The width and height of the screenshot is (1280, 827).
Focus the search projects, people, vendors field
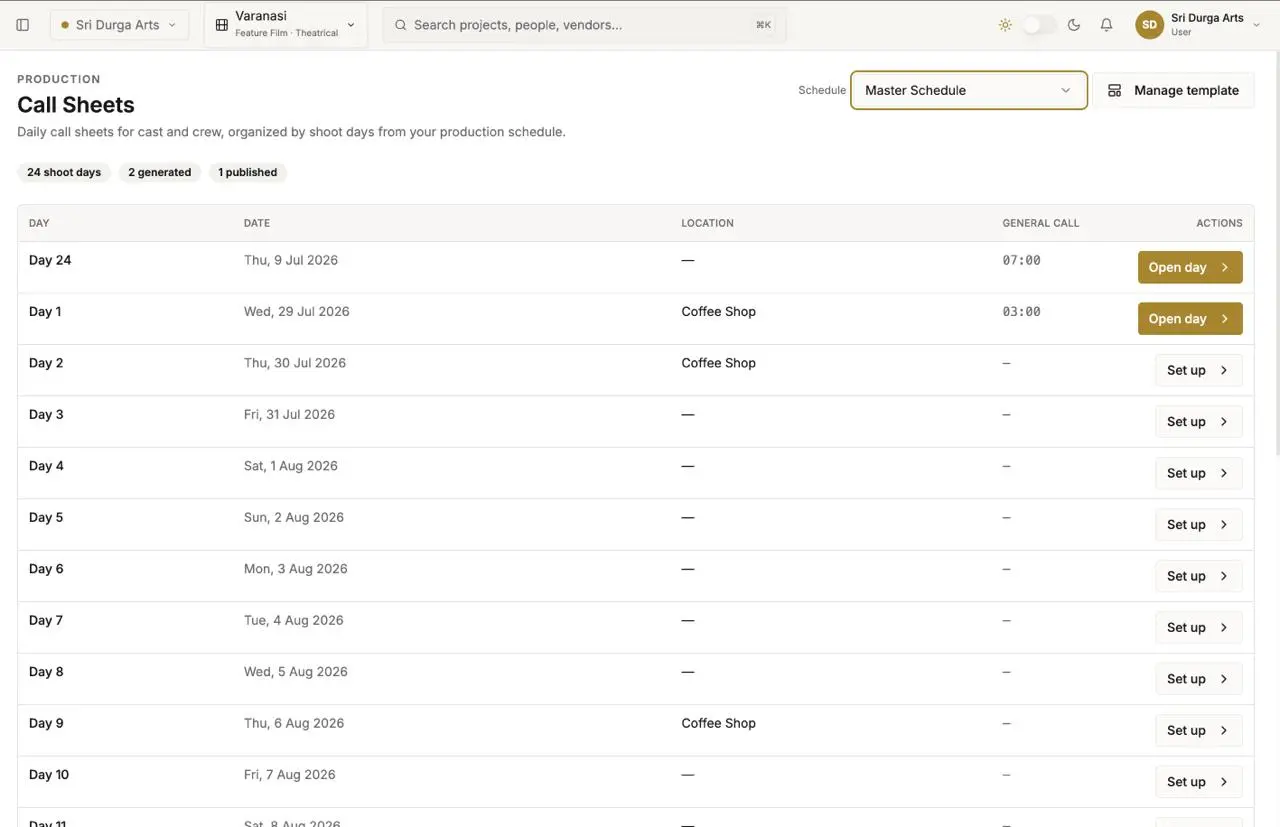coord(585,25)
